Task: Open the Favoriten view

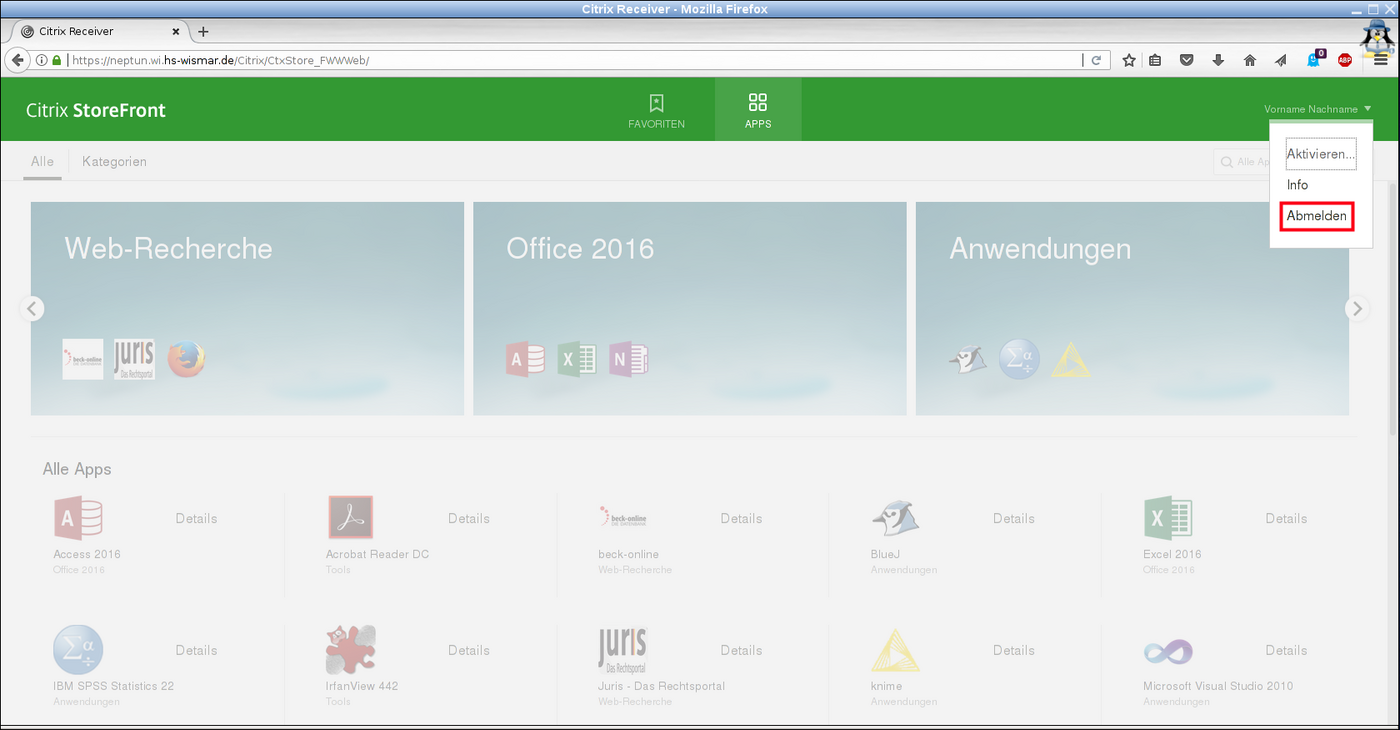Action: click(656, 110)
